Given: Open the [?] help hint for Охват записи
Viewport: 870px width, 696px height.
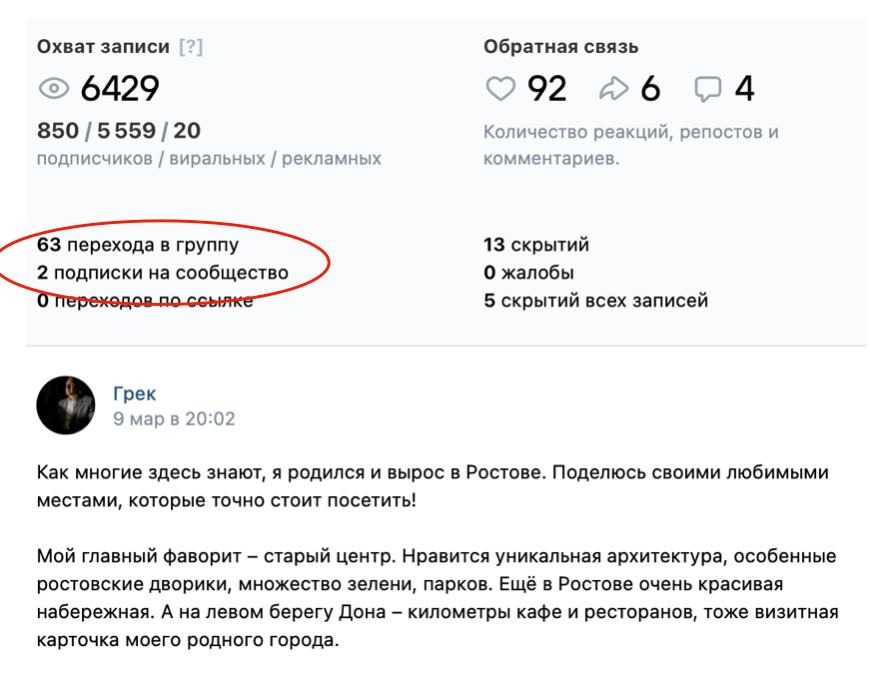Looking at the screenshot, I should click(190, 47).
